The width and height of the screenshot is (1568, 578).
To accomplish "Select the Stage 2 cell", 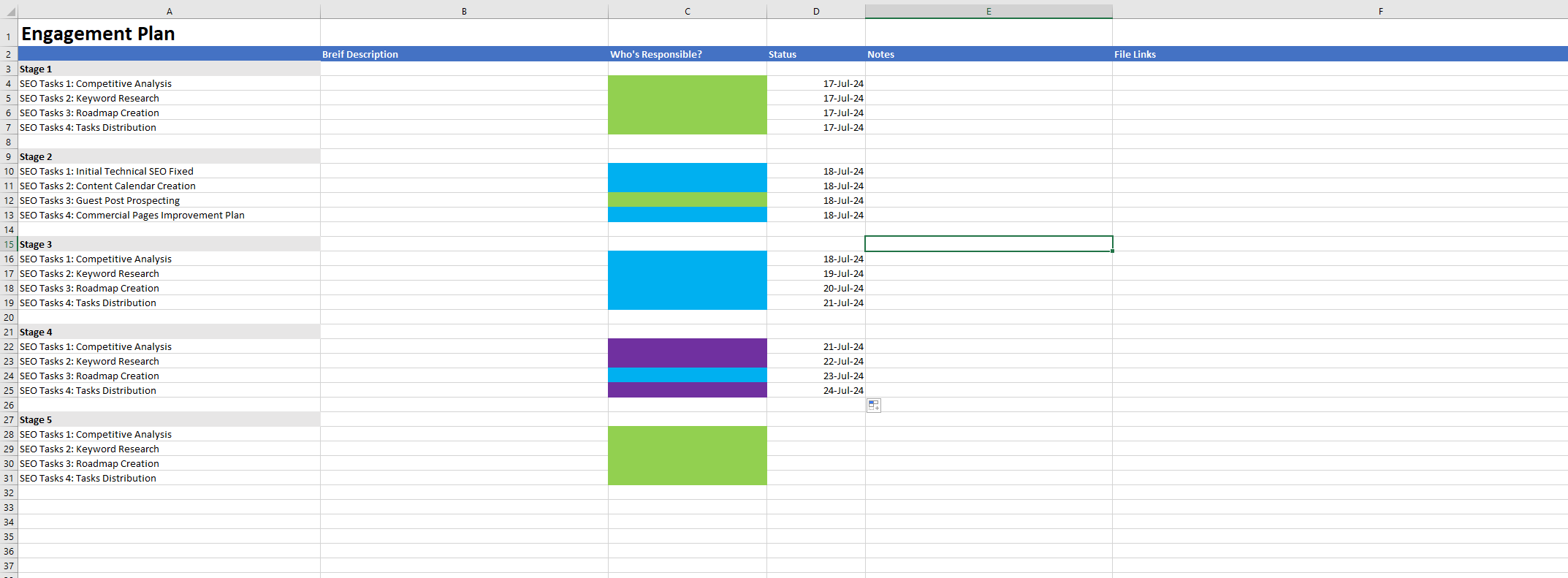I will (170, 156).
